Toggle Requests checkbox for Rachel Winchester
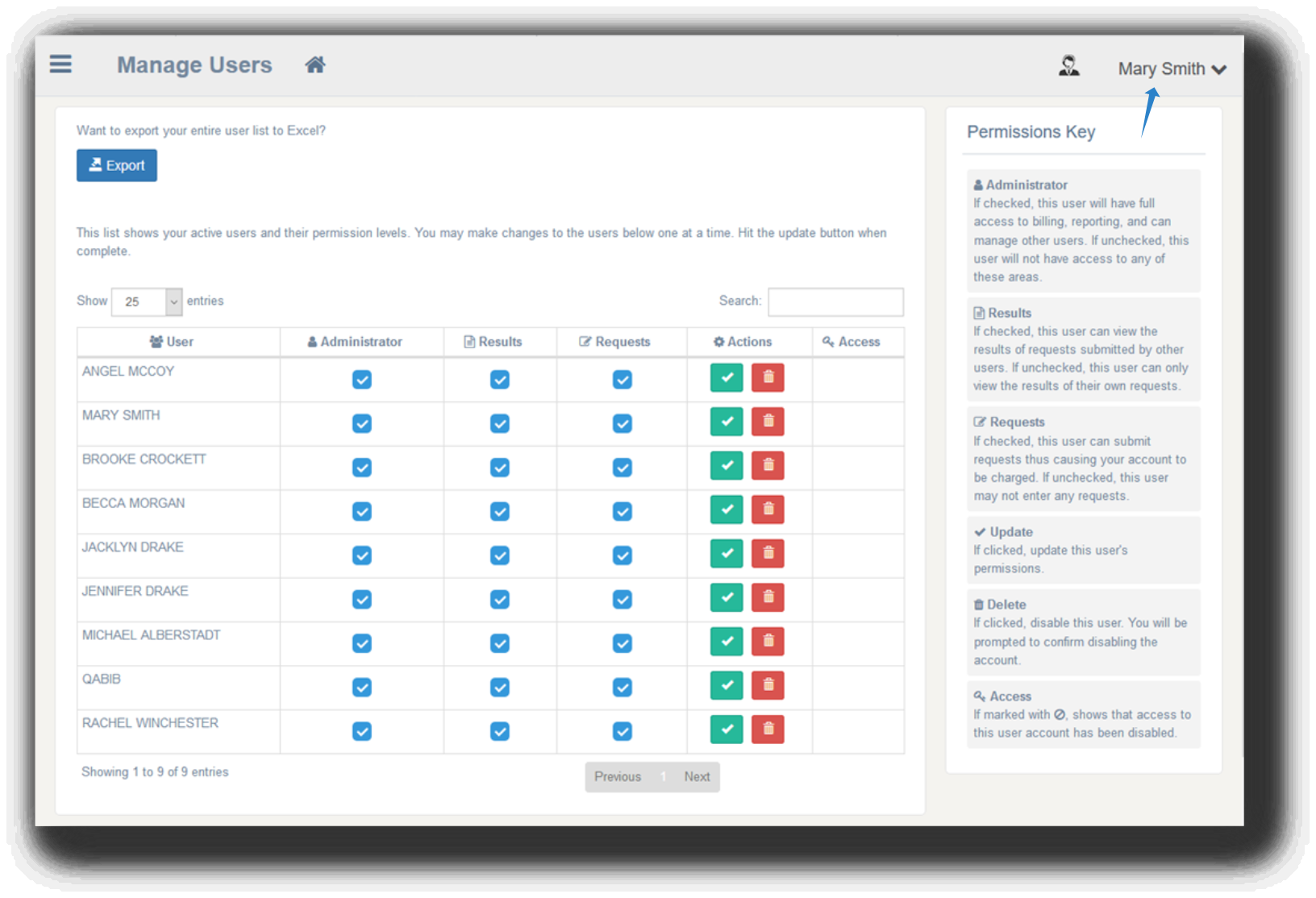 coord(623,731)
